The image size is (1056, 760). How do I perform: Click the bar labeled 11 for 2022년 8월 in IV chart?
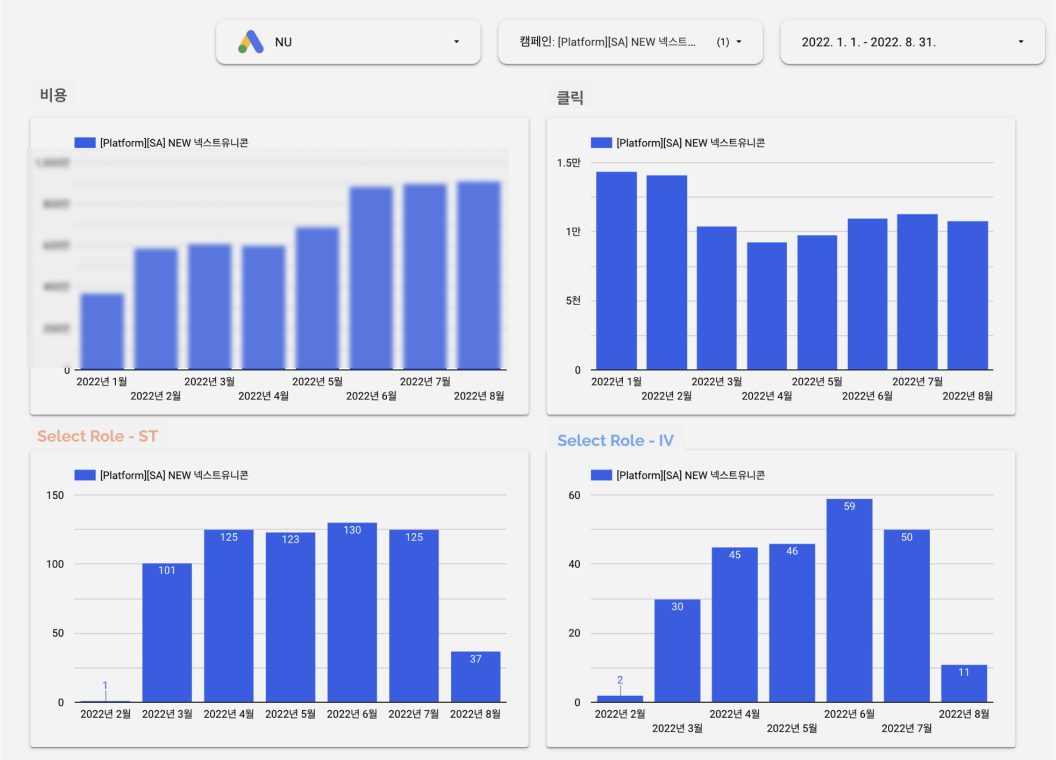pyautogui.click(x=963, y=680)
